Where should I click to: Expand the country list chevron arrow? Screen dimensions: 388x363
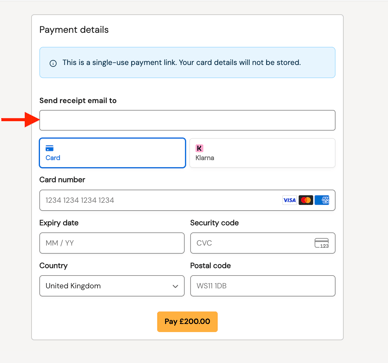point(175,286)
